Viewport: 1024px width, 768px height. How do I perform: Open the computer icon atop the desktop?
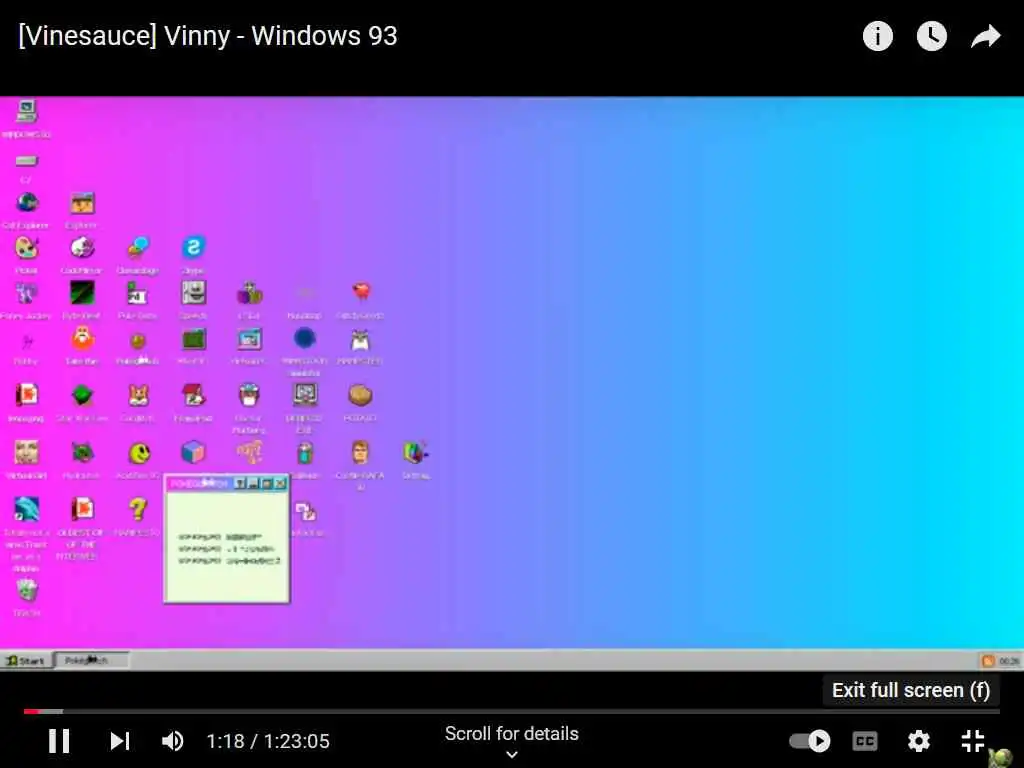coord(26,111)
